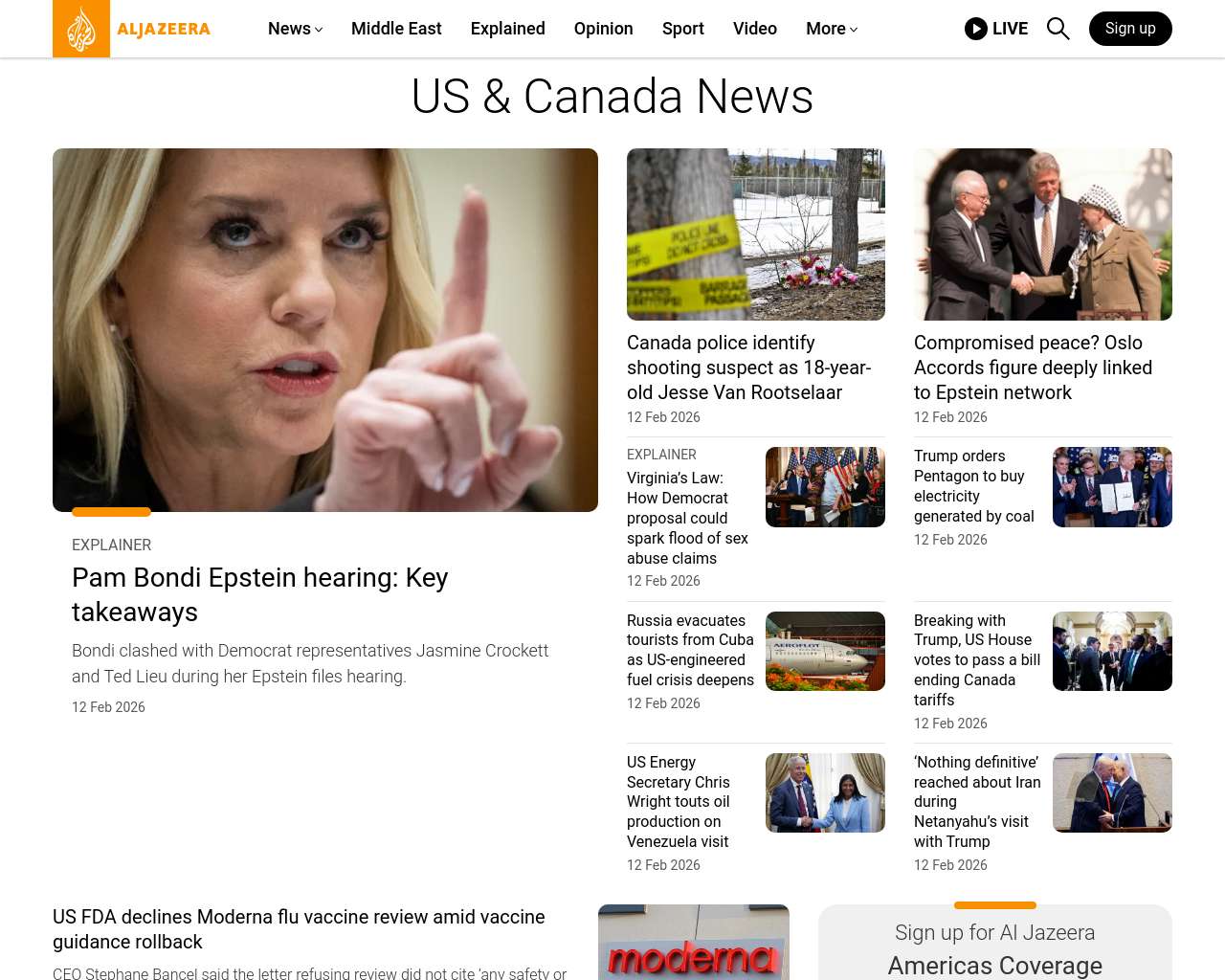The height and width of the screenshot is (980, 1225).
Task: Click the Moderna sign image
Action: (x=694, y=943)
